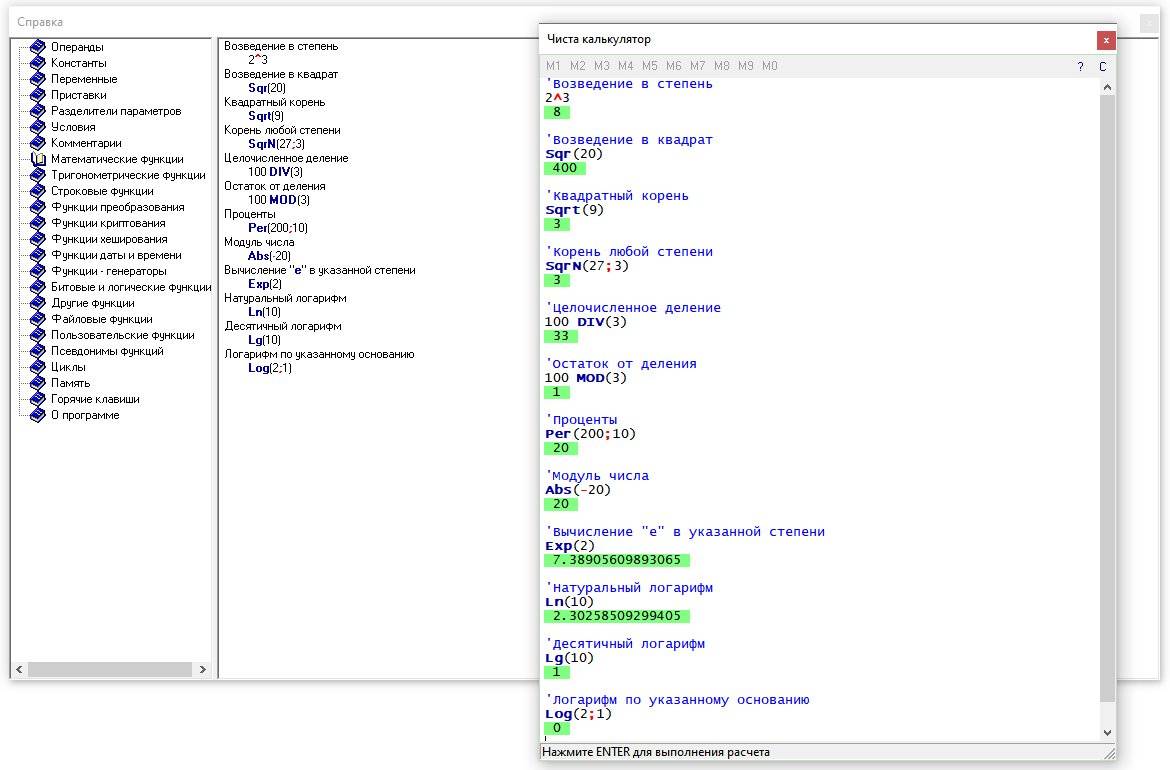Image resolution: width=1170 pixels, height=770 pixels.
Task: Select memory slot M6 in calculator
Action: click(673, 66)
